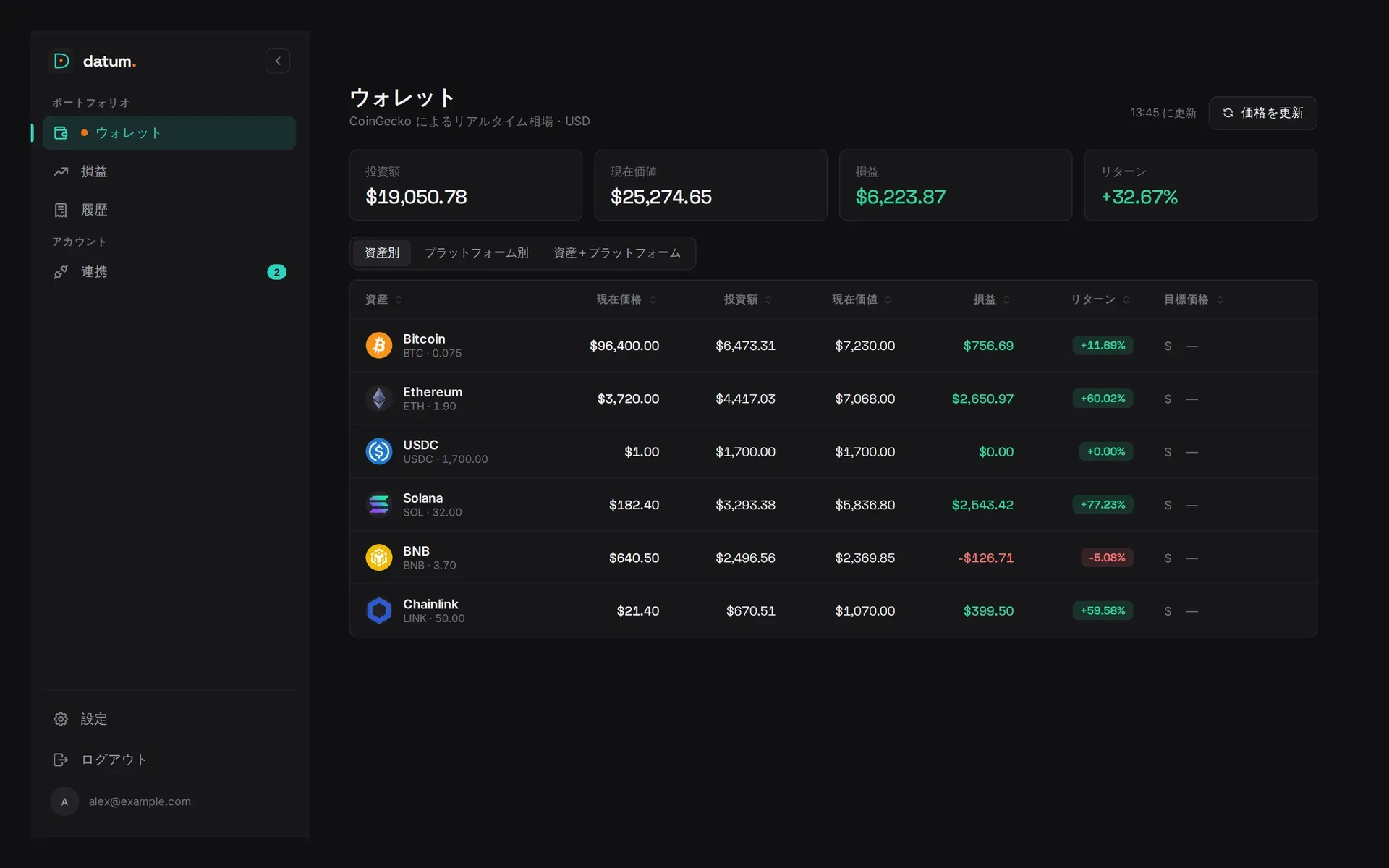1389x868 pixels.
Task: Sort table by 現在価格 column
Action: pos(626,299)
